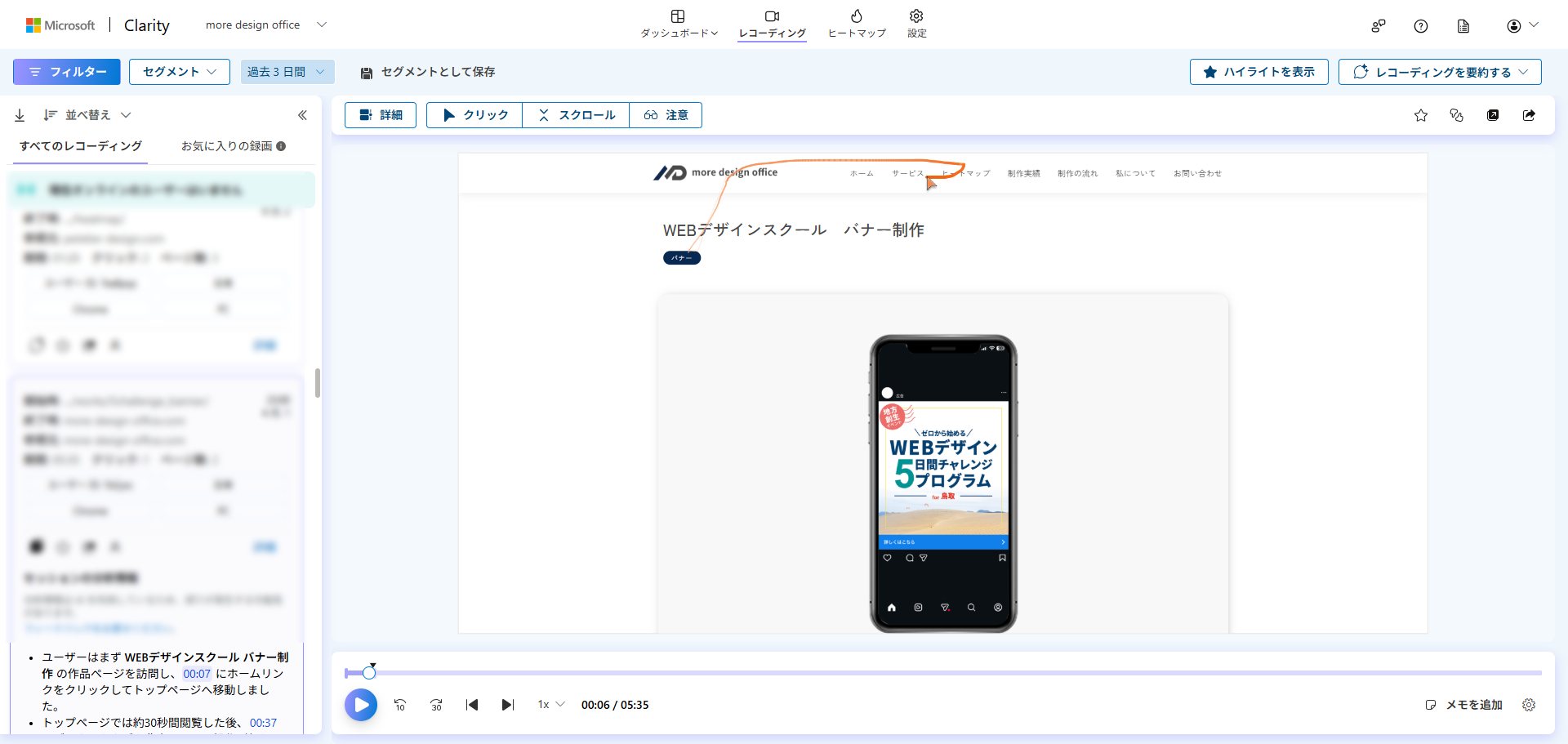This screenshot has height=744, width=1568.
Task: Click the download recordings arrow icon
Action: coord(20,115)
